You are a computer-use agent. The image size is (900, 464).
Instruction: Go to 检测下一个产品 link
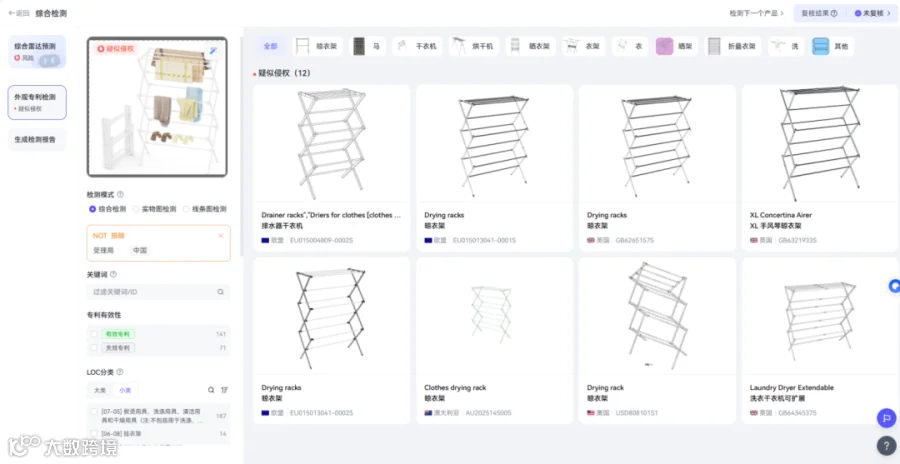tap(757, 13)
